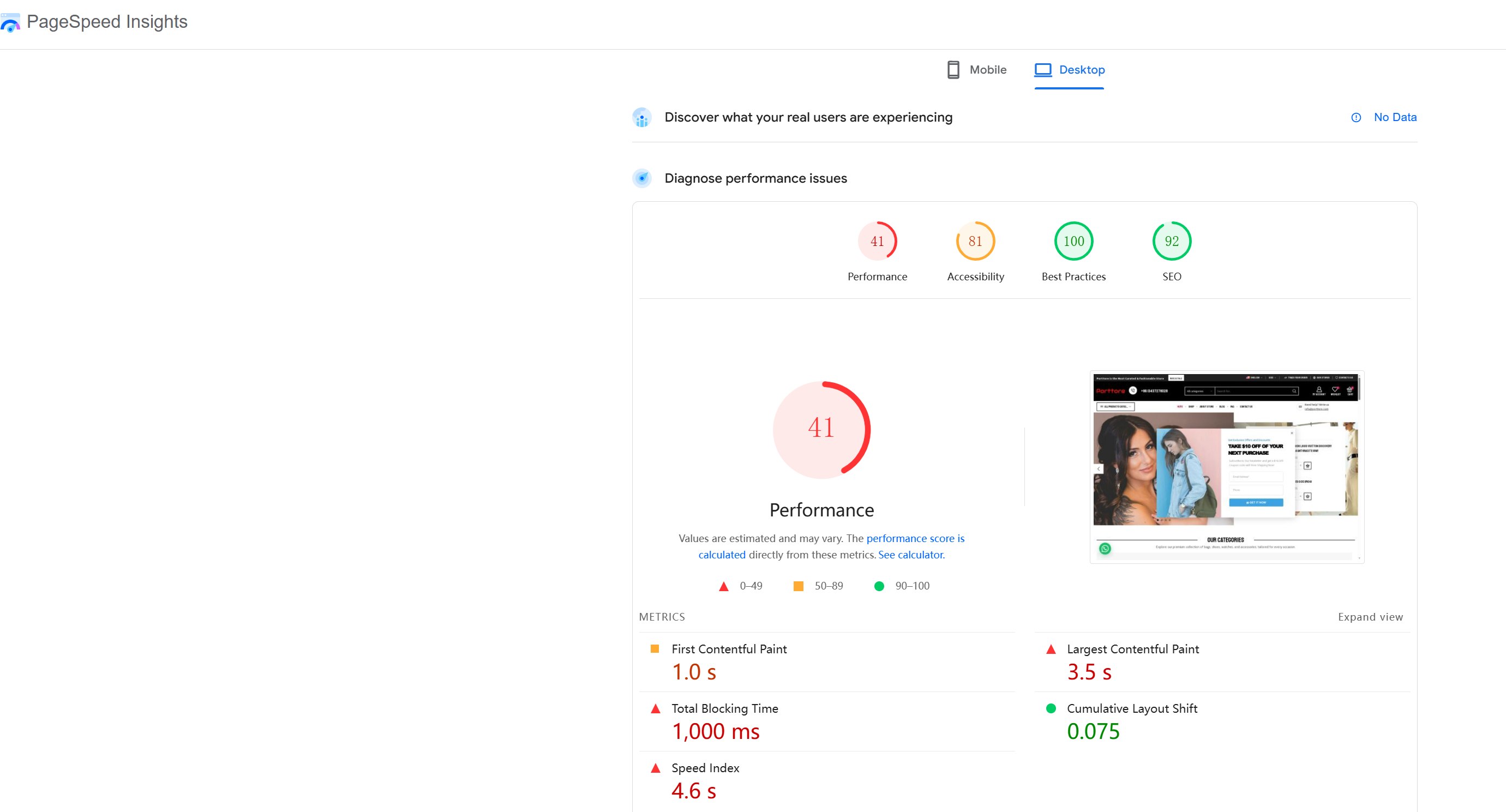This screenshot has width=1506, height=812.
Task: Click the large Performance 41 gauge
Action: [821, 430]
